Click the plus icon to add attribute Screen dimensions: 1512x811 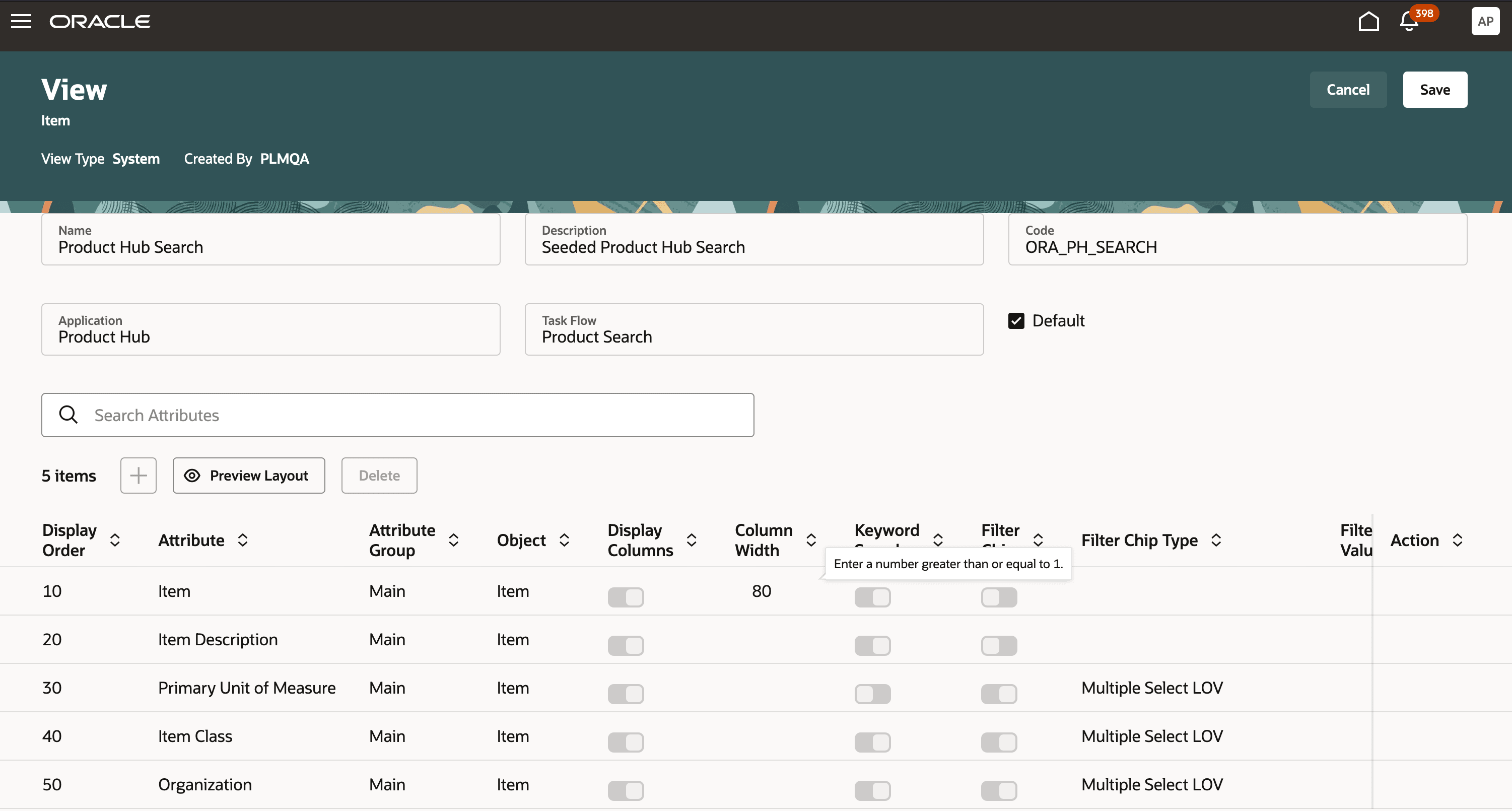pyautogui.click(x=139, y=476)
